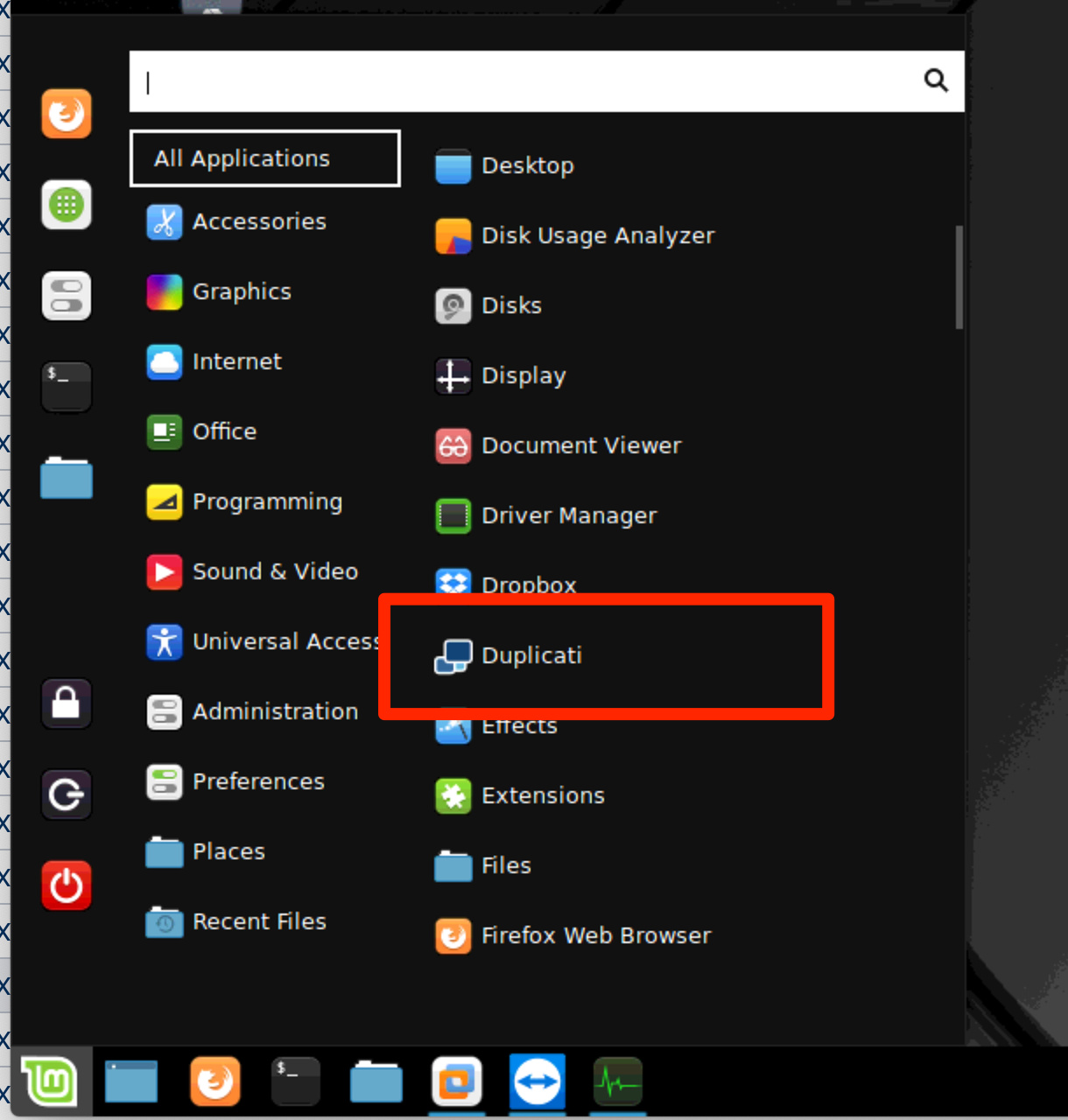The image size is (1068, 1120).
Task: Launch Firefox from the taskbar
Action: pos(215,1082)
